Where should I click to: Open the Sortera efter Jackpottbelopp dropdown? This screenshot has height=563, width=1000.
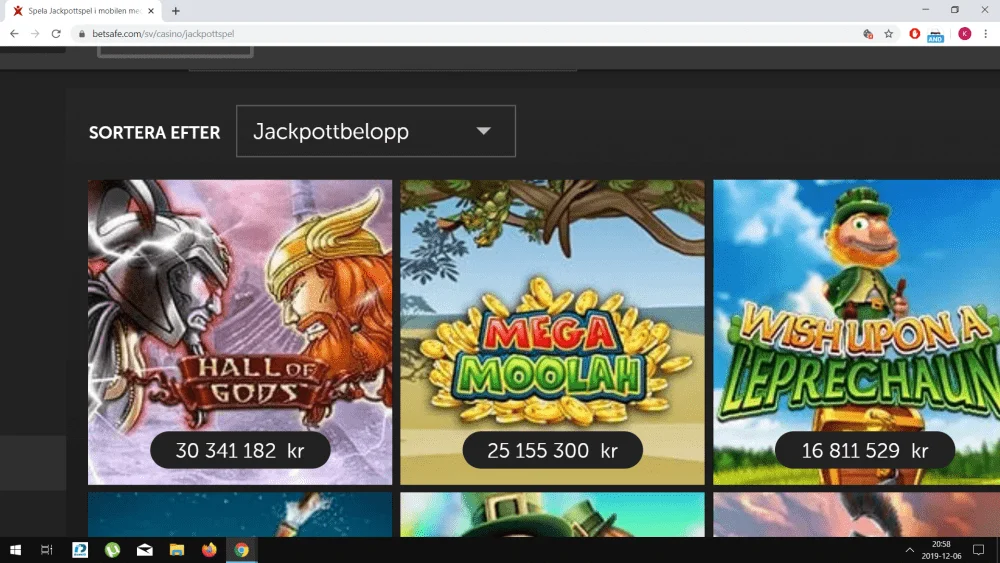376,131
